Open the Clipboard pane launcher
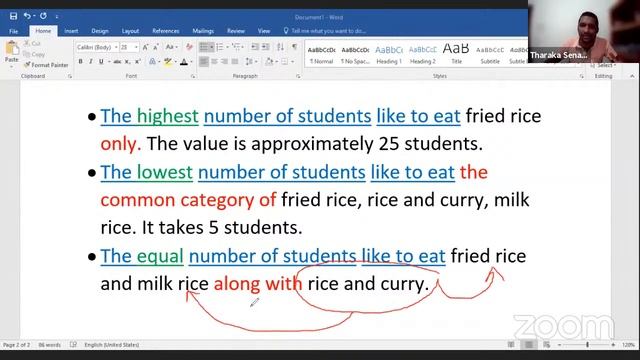 click(x=70, y=76)
